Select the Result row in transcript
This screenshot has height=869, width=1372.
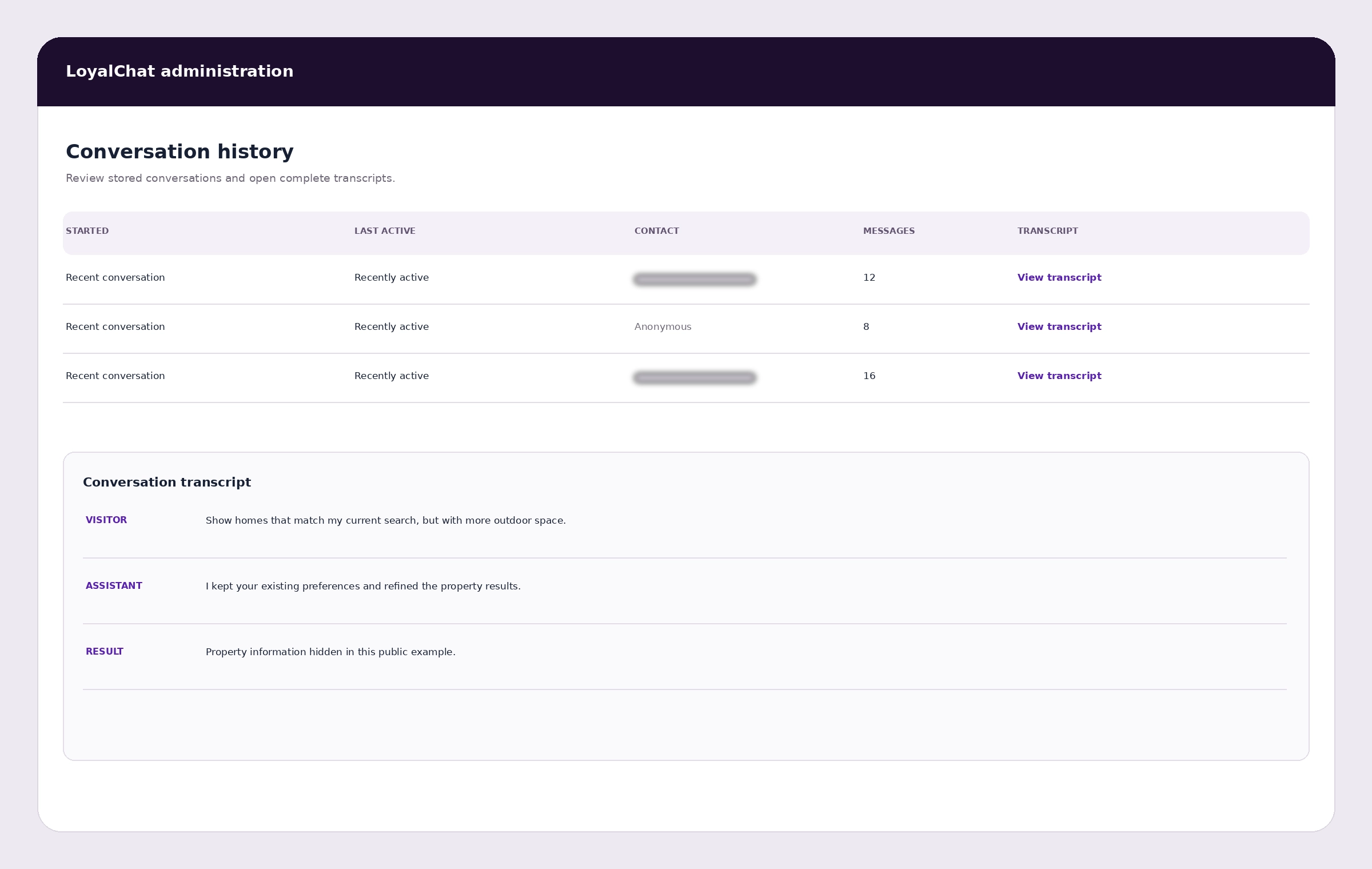685,652
